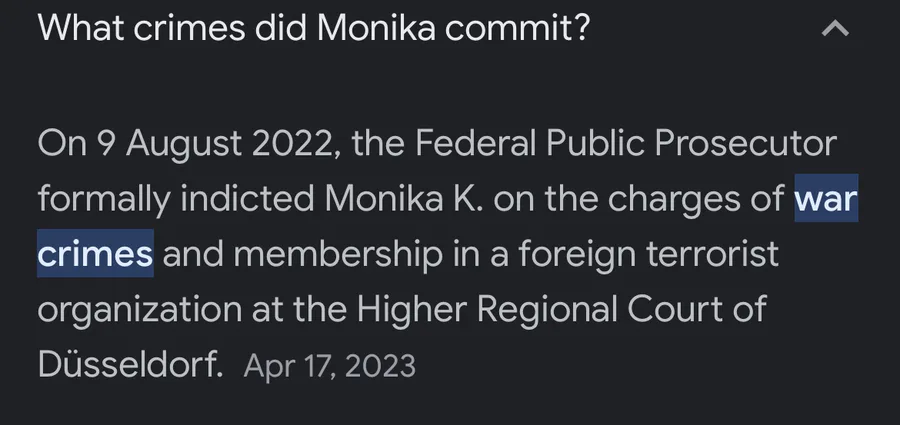Click the text "Federal Public Prosecutor"
This screenshot has width=900, height=425.
(625, 143)
